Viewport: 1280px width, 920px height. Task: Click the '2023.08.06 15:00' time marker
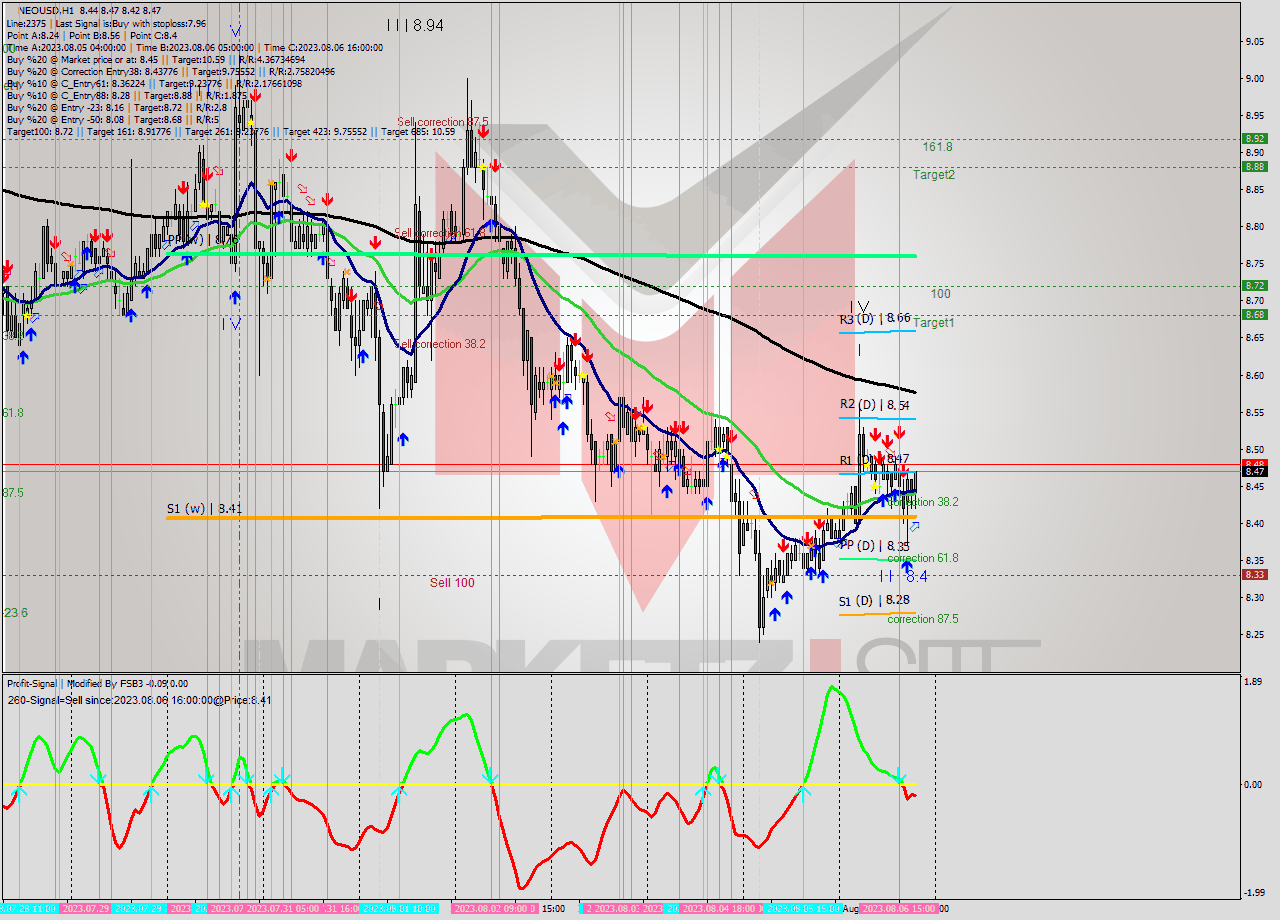(898, 909)
